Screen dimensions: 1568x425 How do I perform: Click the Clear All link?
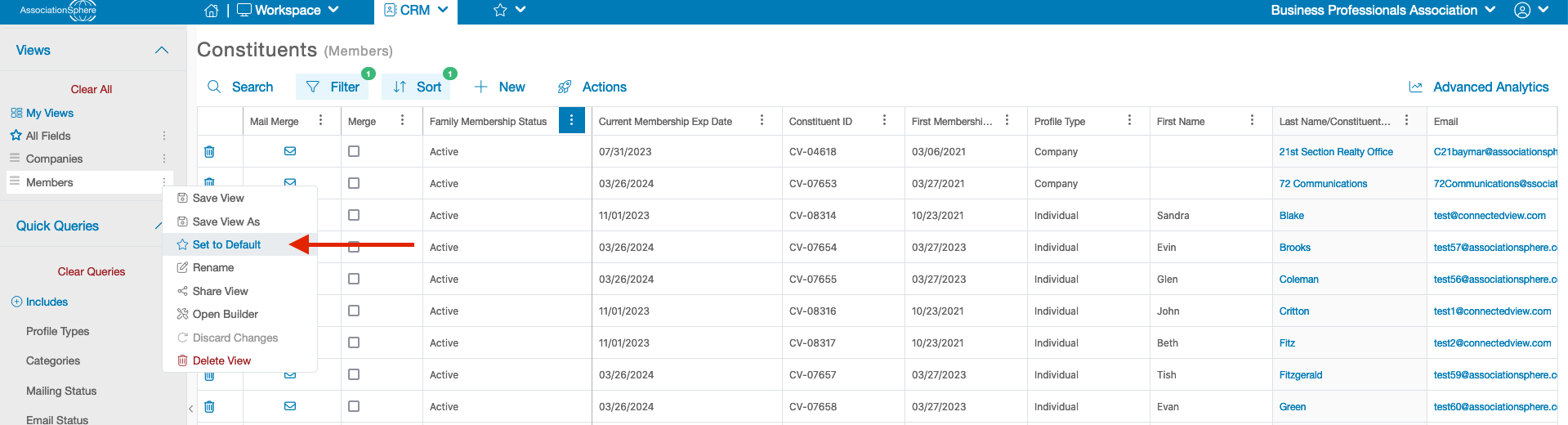pos(92,89)
